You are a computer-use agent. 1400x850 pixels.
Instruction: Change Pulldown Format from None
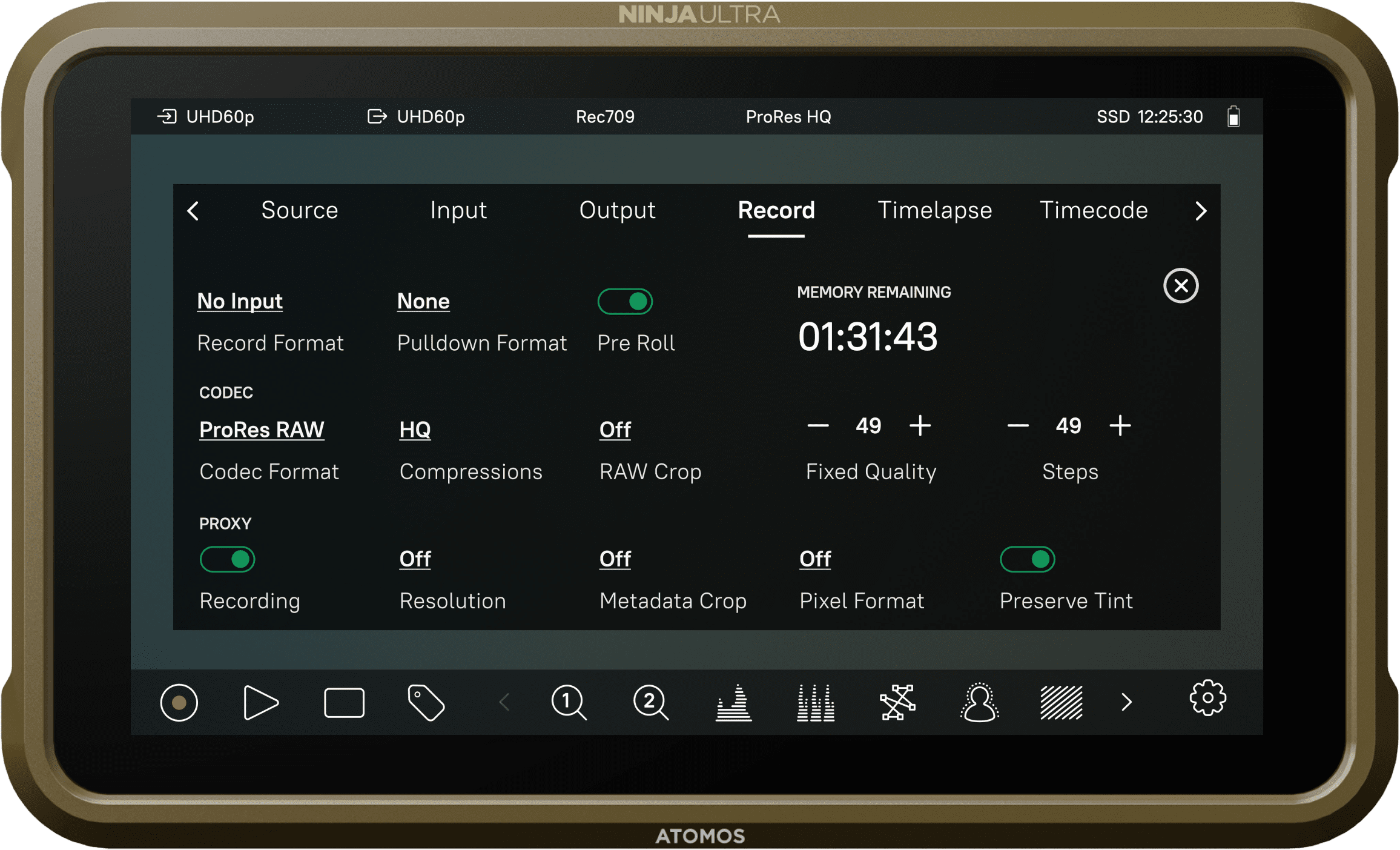423,301
